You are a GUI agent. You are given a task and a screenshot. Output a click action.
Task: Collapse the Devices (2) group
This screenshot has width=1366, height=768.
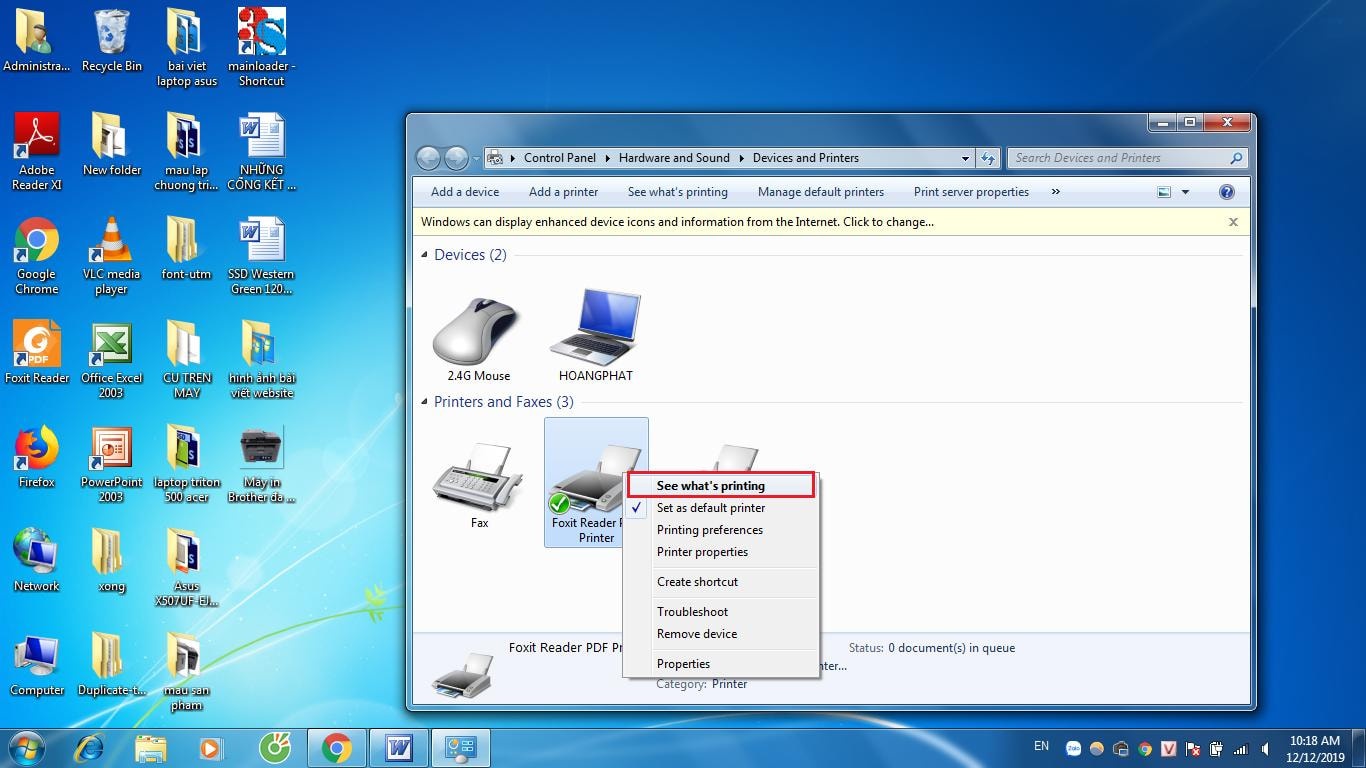click(425, 255)
